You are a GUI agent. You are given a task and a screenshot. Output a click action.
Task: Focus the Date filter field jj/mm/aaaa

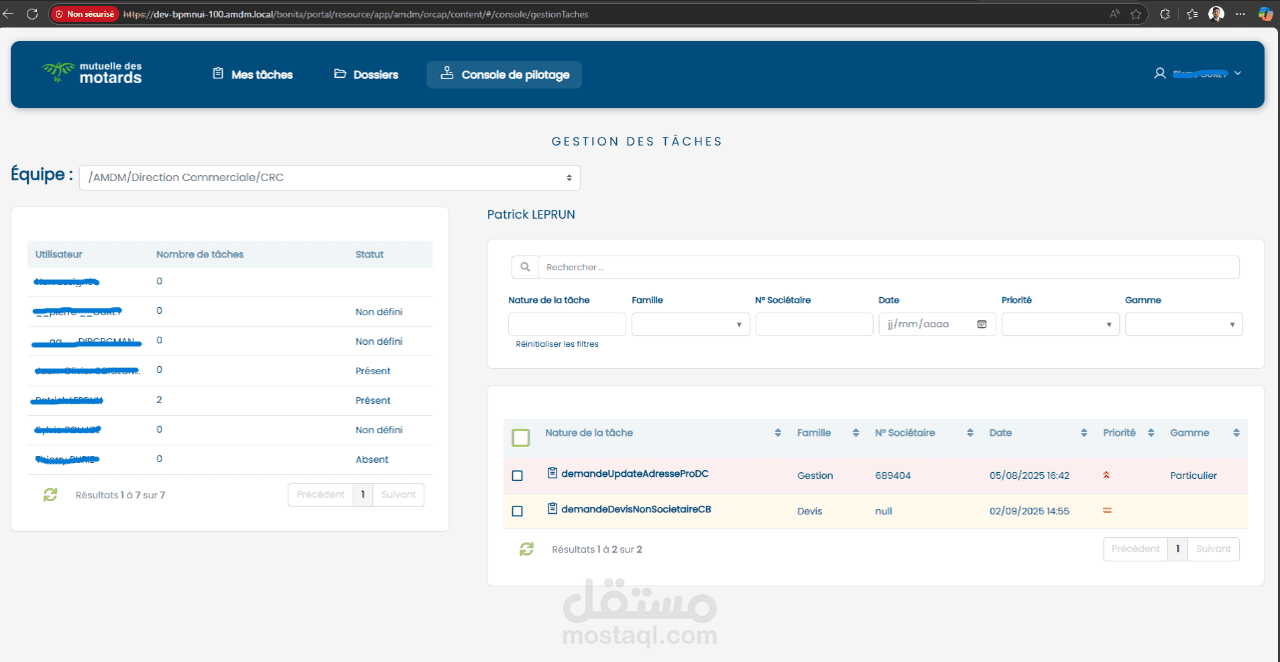[x=937, y=324]
